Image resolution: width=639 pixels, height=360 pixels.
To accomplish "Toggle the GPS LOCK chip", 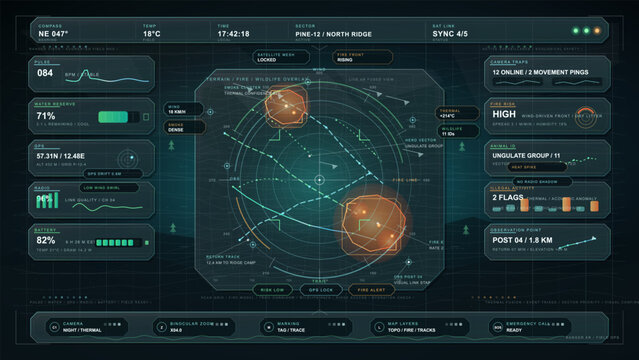I will click(321, 290).
